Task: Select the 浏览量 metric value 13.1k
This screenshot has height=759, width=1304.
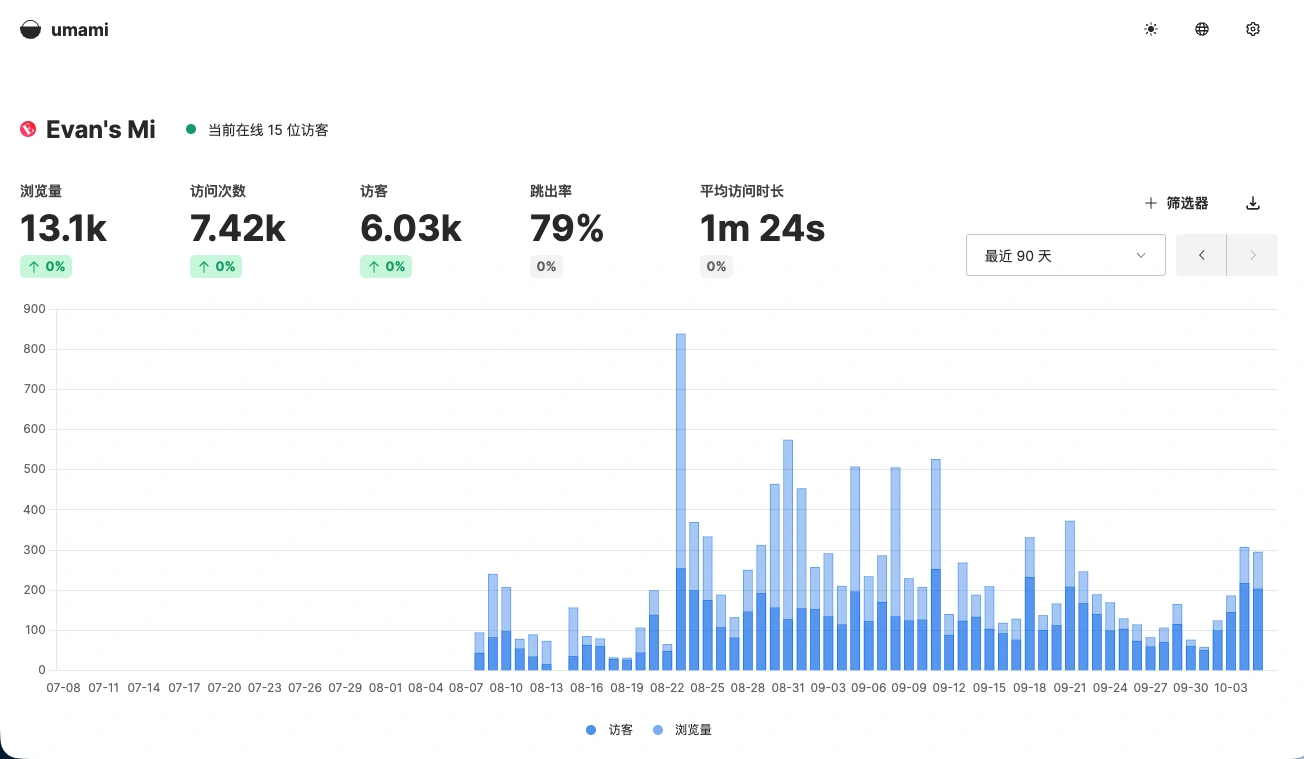Action: click(64, 229)
